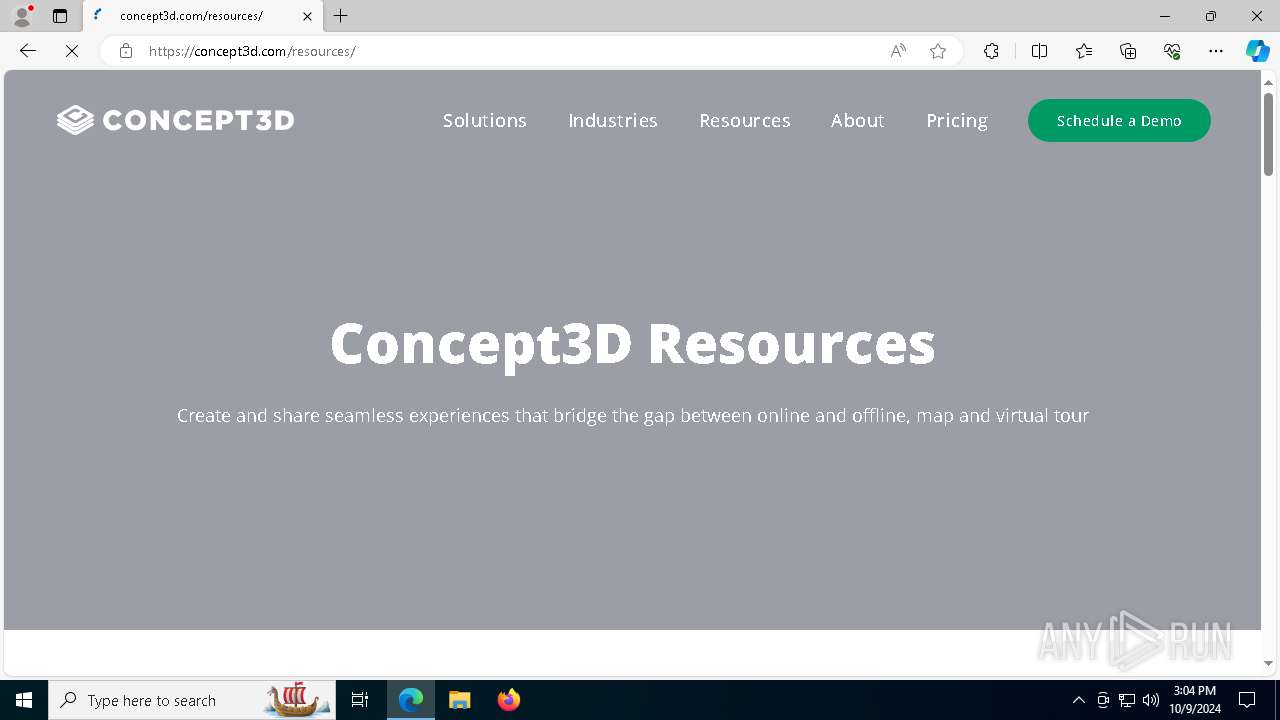Click the scrollbar down arrow
1280x720 pixels.
click(x=1268, y=663)
